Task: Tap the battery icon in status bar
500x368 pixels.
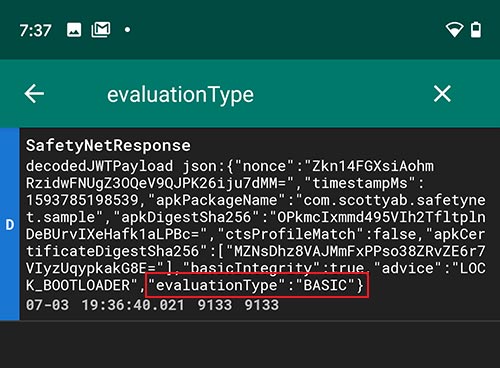Action: [x=476, y=30]
